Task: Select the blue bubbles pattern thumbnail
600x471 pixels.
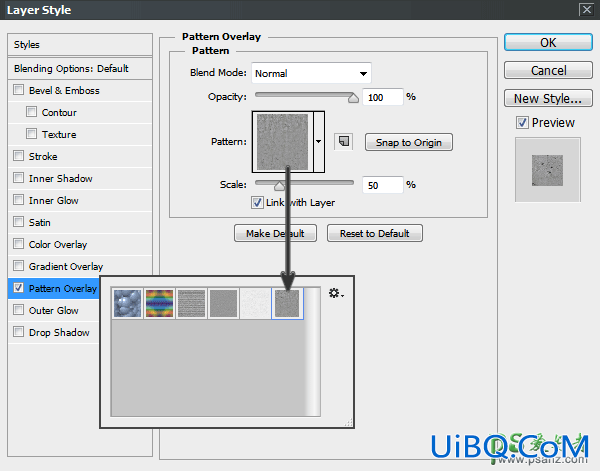Action: click(128, 303)
